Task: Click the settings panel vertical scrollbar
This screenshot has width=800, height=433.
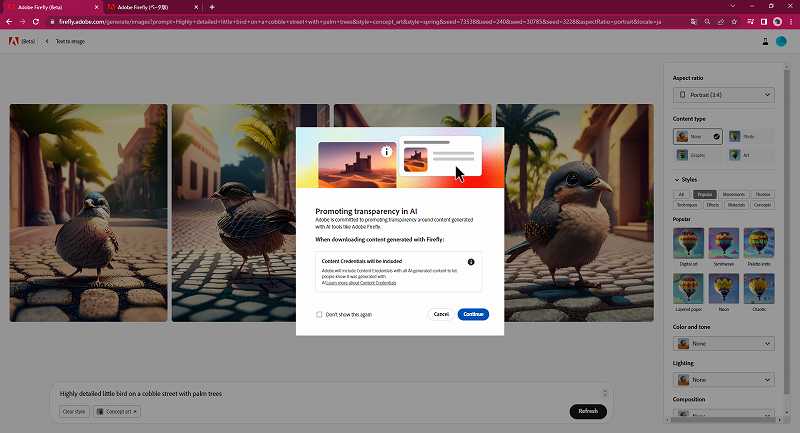Action: [x=786, y=230]
